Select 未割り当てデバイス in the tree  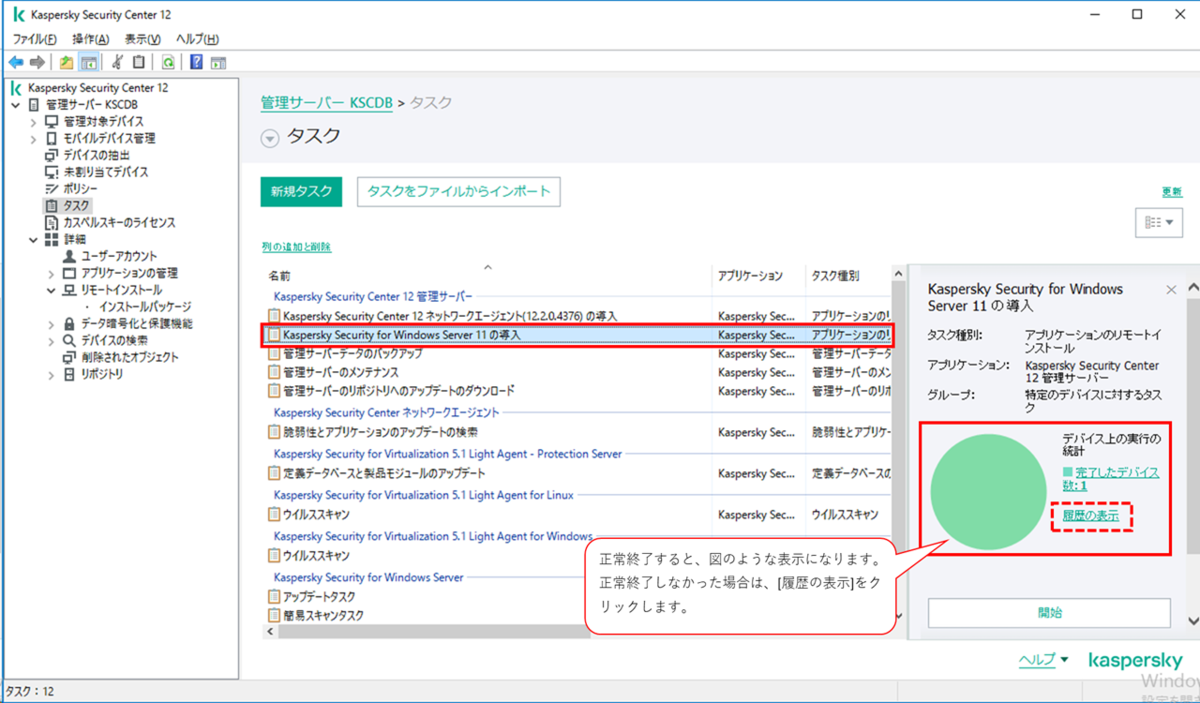105,172
